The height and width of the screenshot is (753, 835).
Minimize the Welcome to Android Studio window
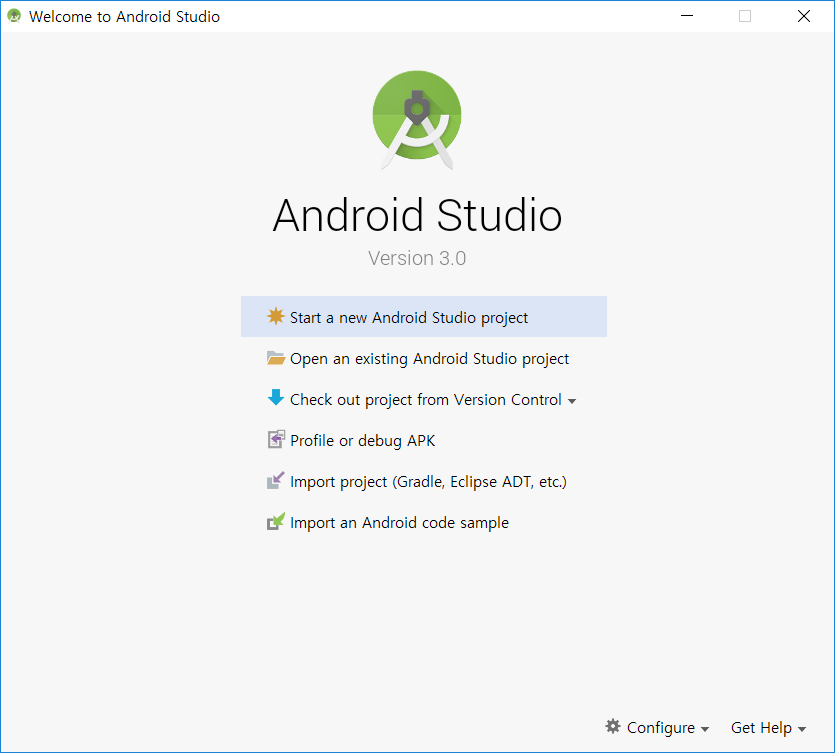coord(687,16)
